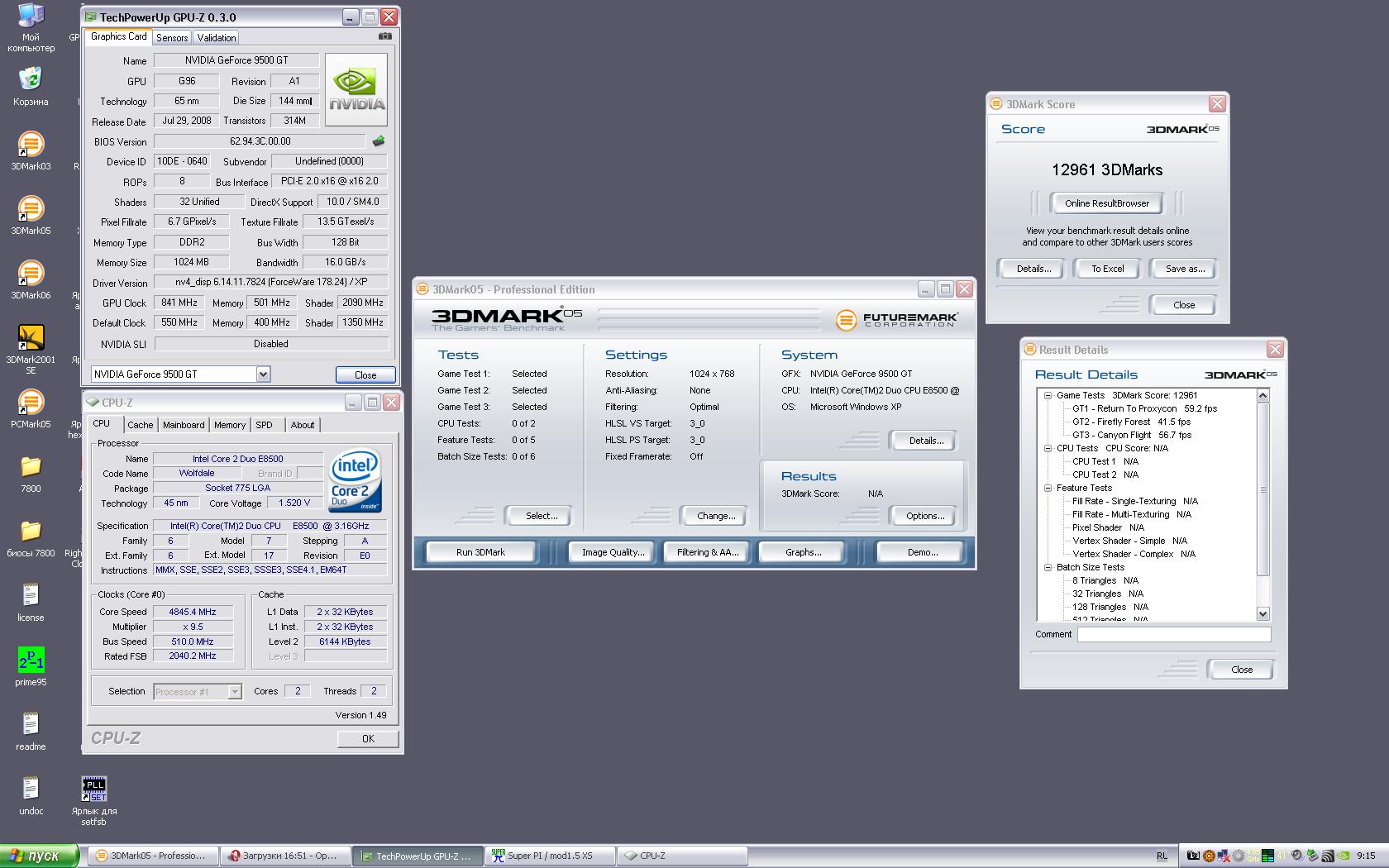
Task: Select GT3 - Canyon Flight result row
Action: pyautogui.click(x=1132, y=435)
